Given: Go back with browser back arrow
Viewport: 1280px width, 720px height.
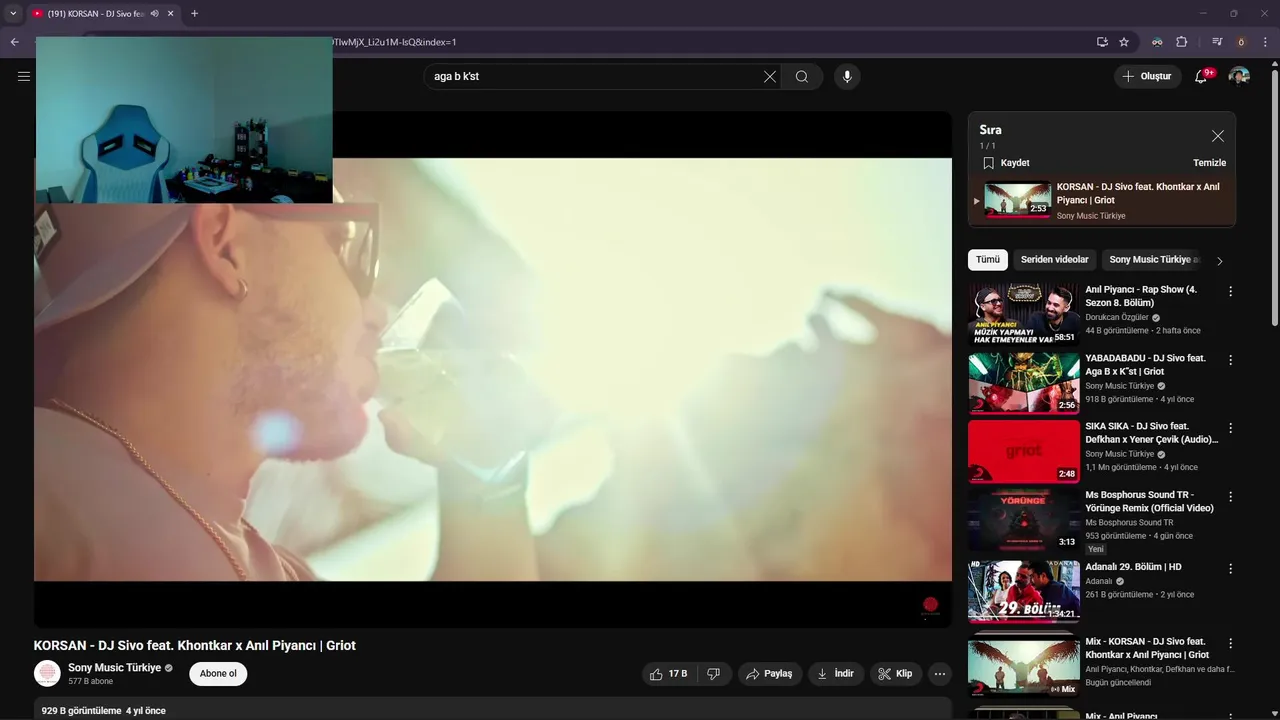Looking at the screenshot, I should point(14,42).
